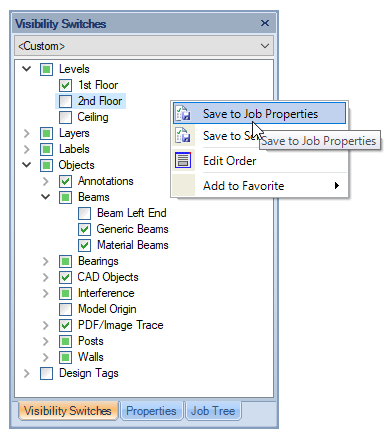
Task: Toggle the Objects checkbox
Action: click(46, 165)
